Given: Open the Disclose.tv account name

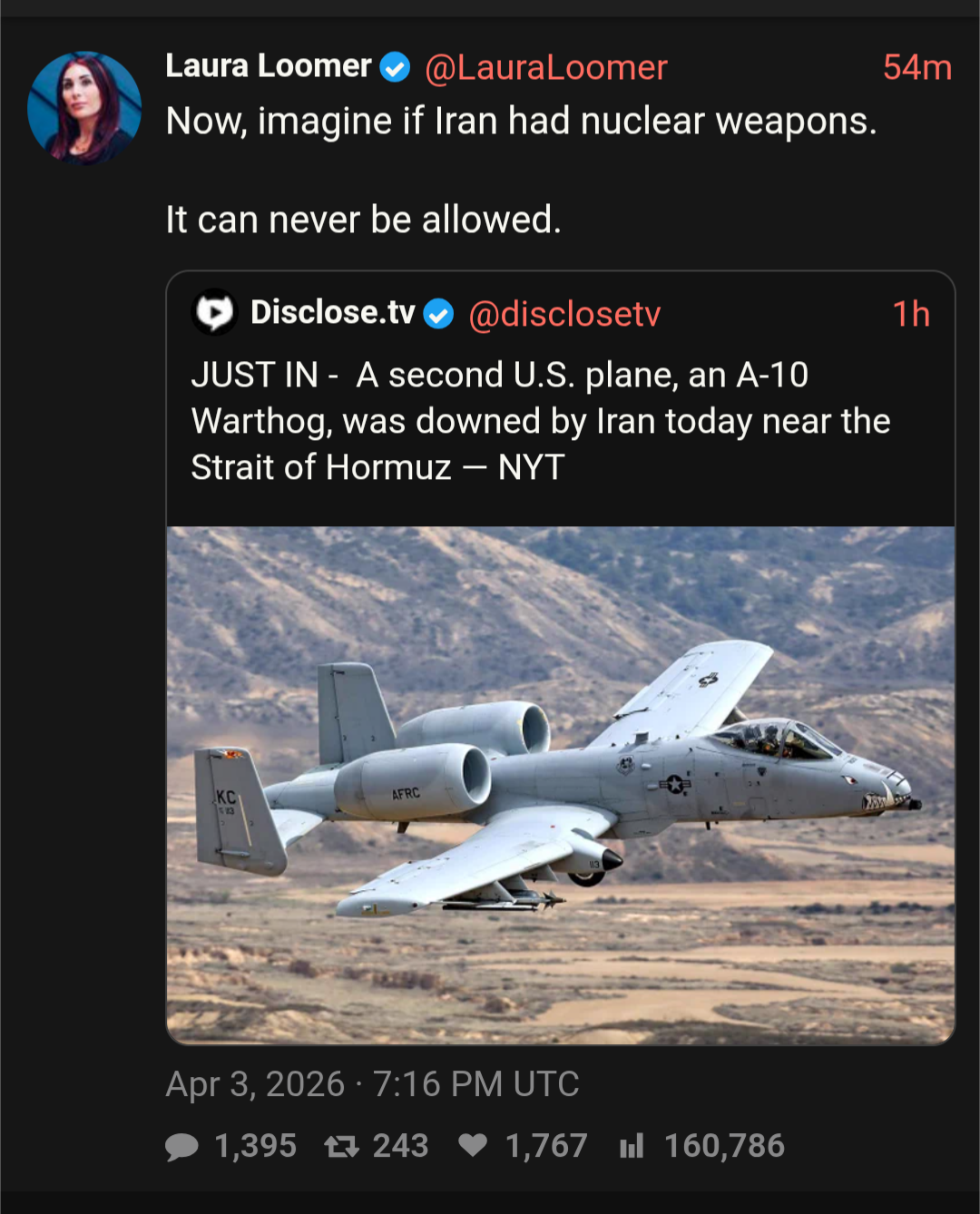Looking at the screenshot, I should click(x=332, y=313).
